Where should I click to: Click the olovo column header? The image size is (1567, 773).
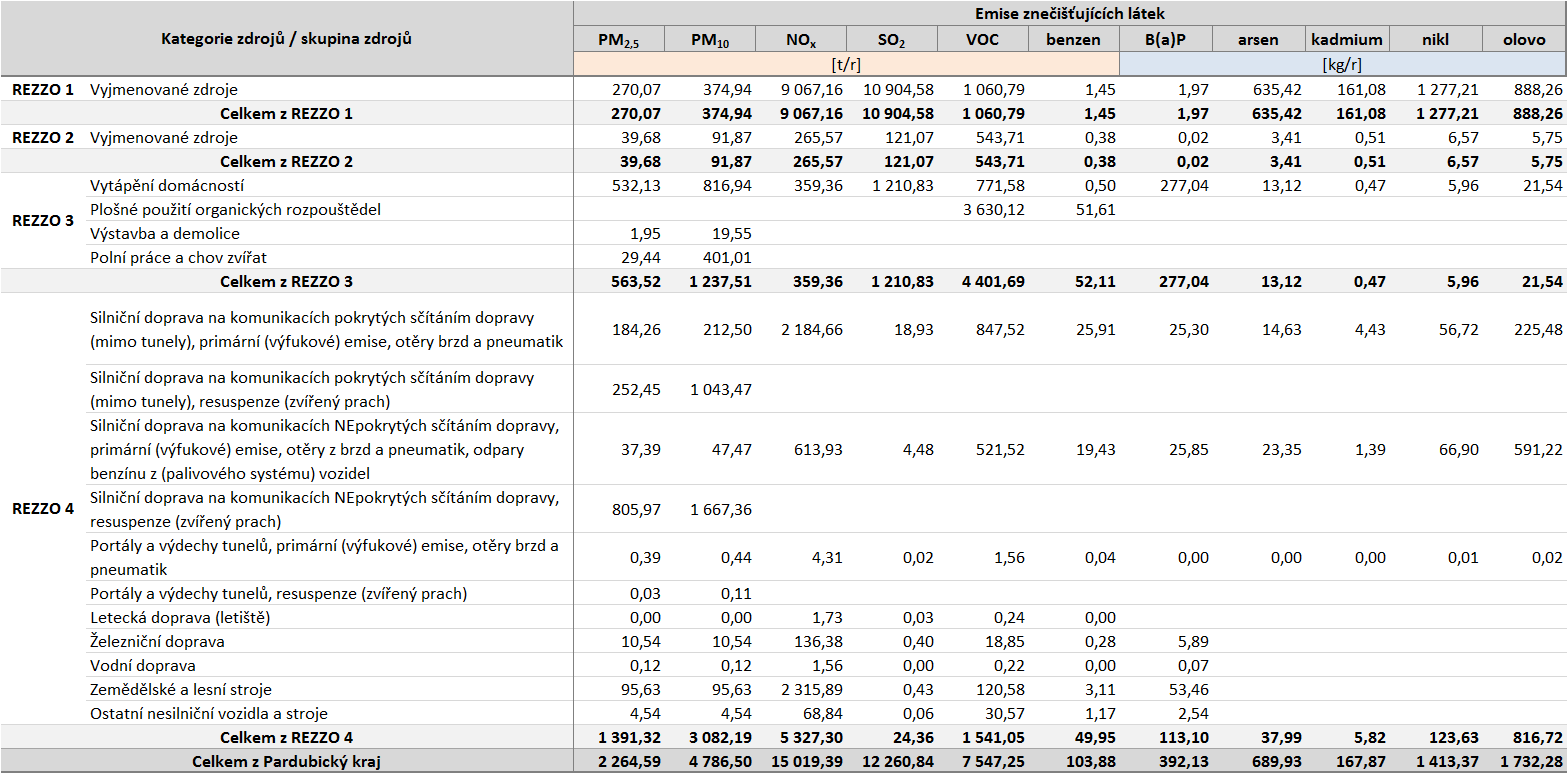1524,40
